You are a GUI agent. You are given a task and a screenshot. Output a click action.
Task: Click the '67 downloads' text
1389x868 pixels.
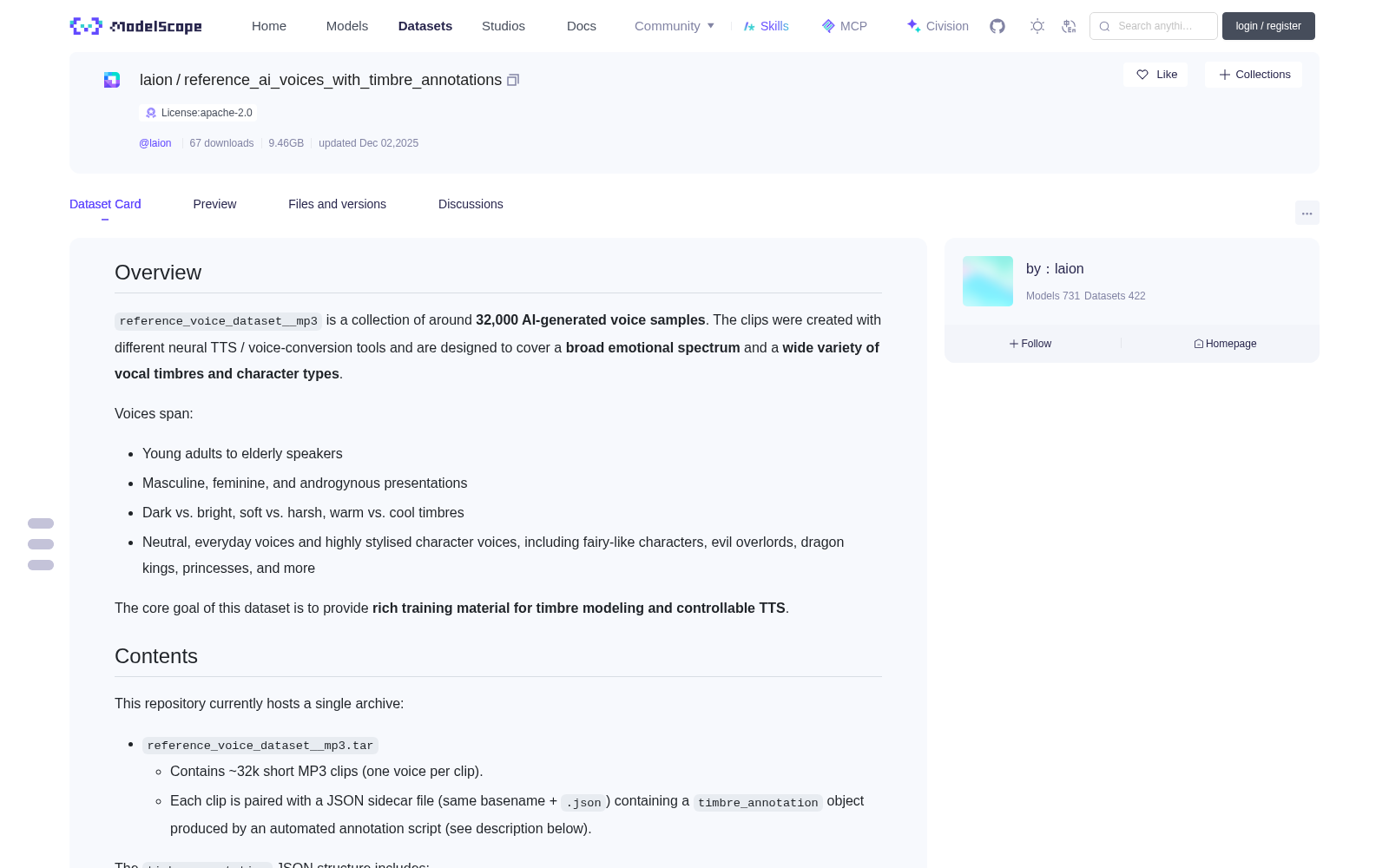click(x=221, y=143)
